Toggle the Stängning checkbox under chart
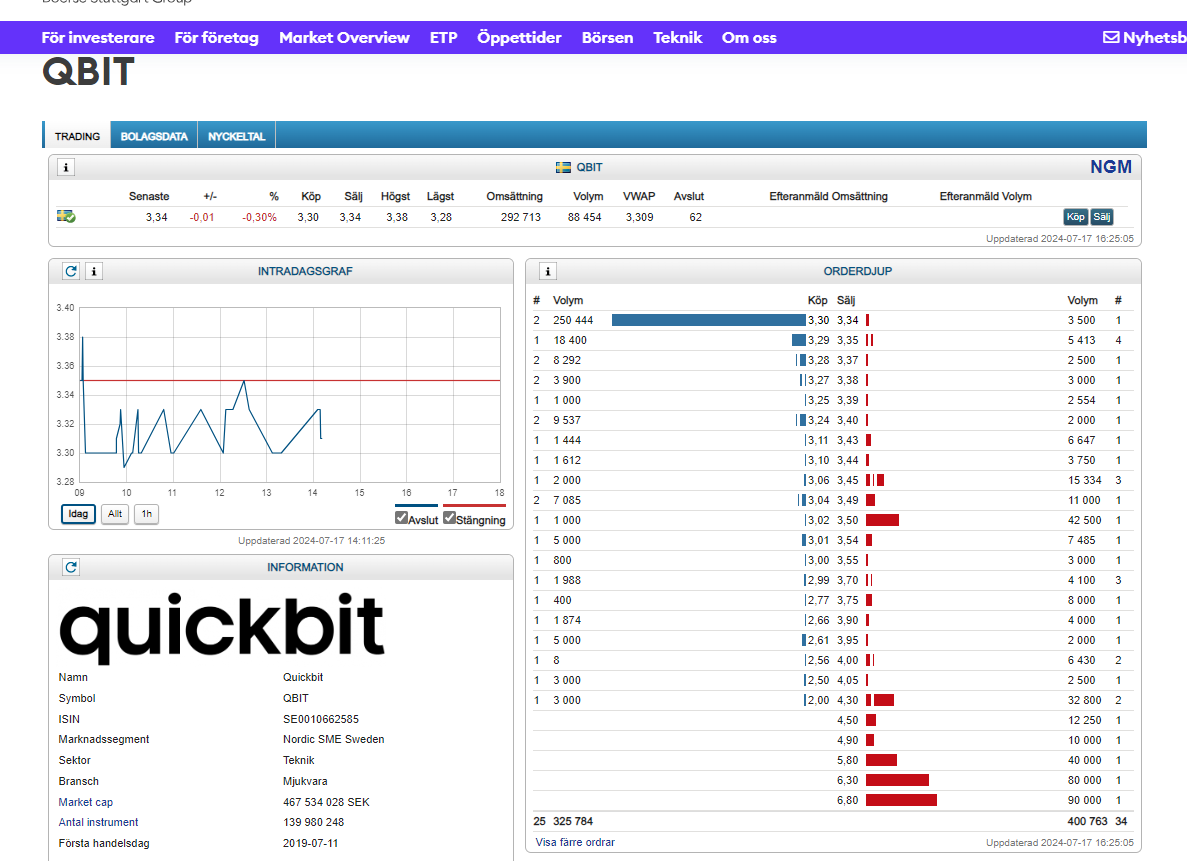 point(450,518)
